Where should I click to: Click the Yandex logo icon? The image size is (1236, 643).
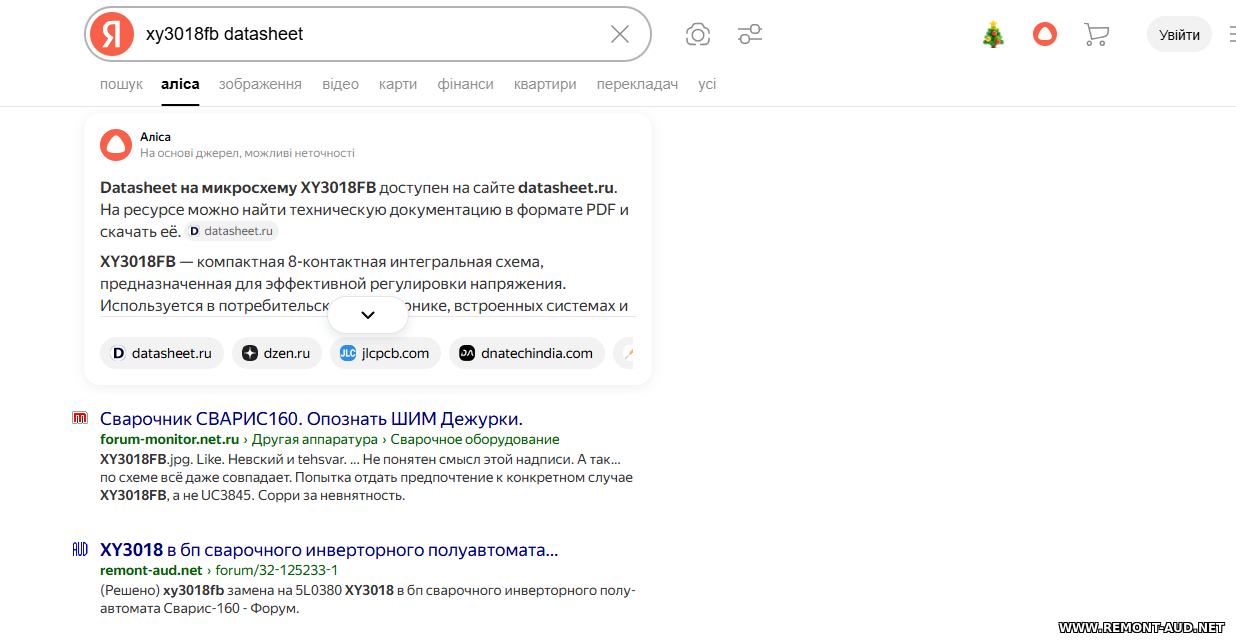point(112,34)
